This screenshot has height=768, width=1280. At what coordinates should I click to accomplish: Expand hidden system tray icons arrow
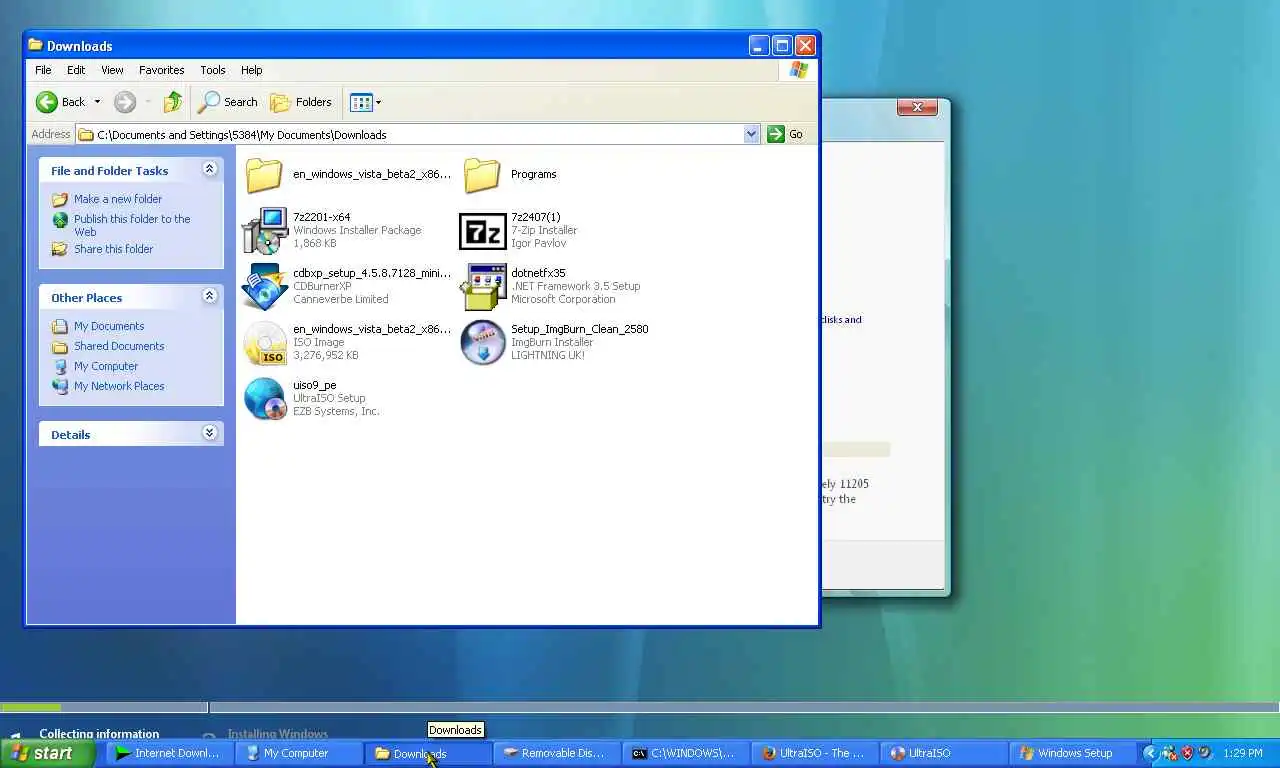(x=1150, y=753)
